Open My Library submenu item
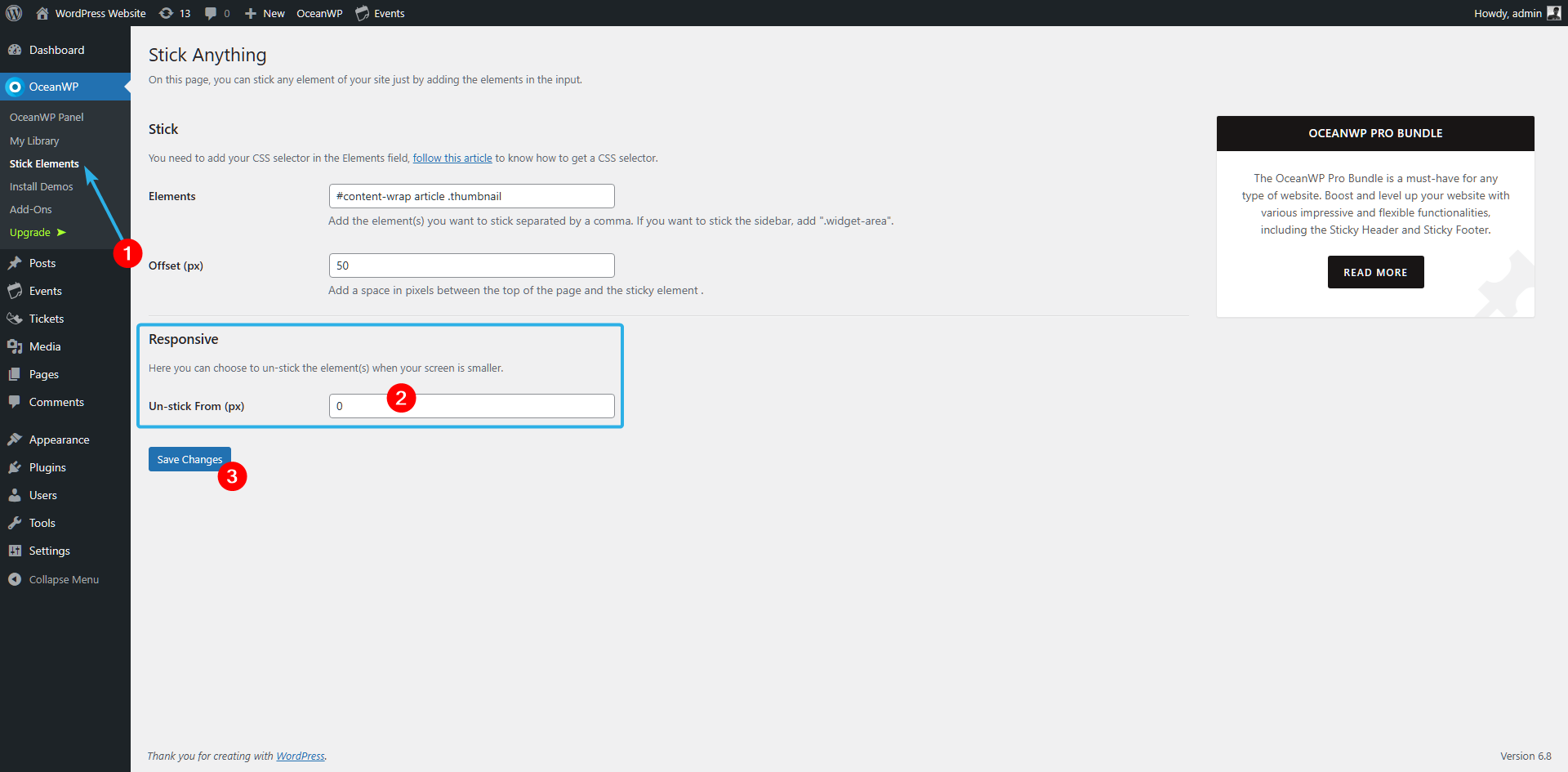 click(34, 141)
